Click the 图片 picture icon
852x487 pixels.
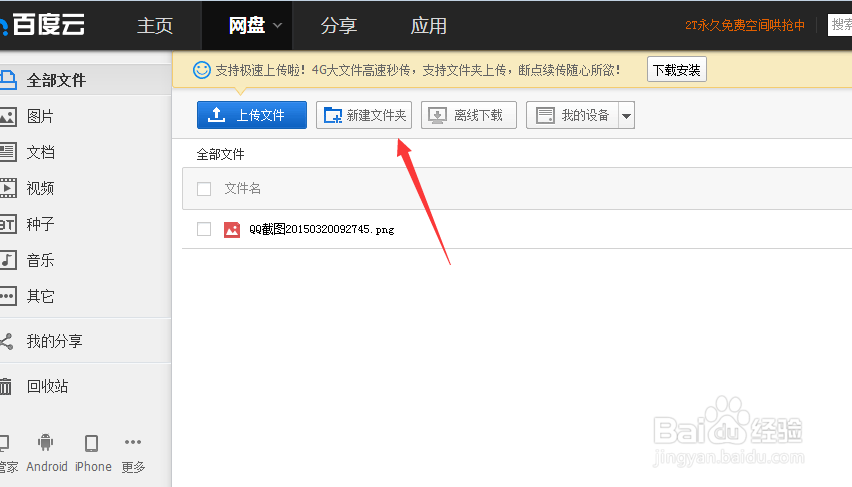8,116
